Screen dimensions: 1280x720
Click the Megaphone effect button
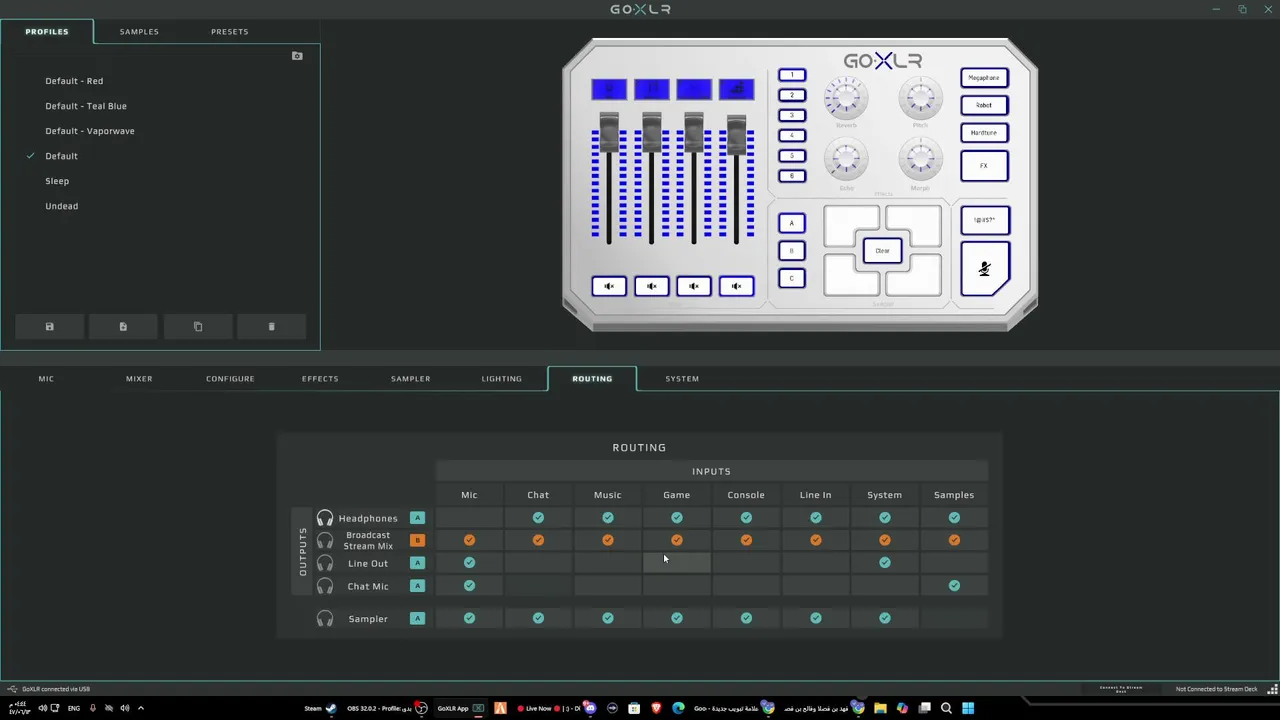(984, 78)
